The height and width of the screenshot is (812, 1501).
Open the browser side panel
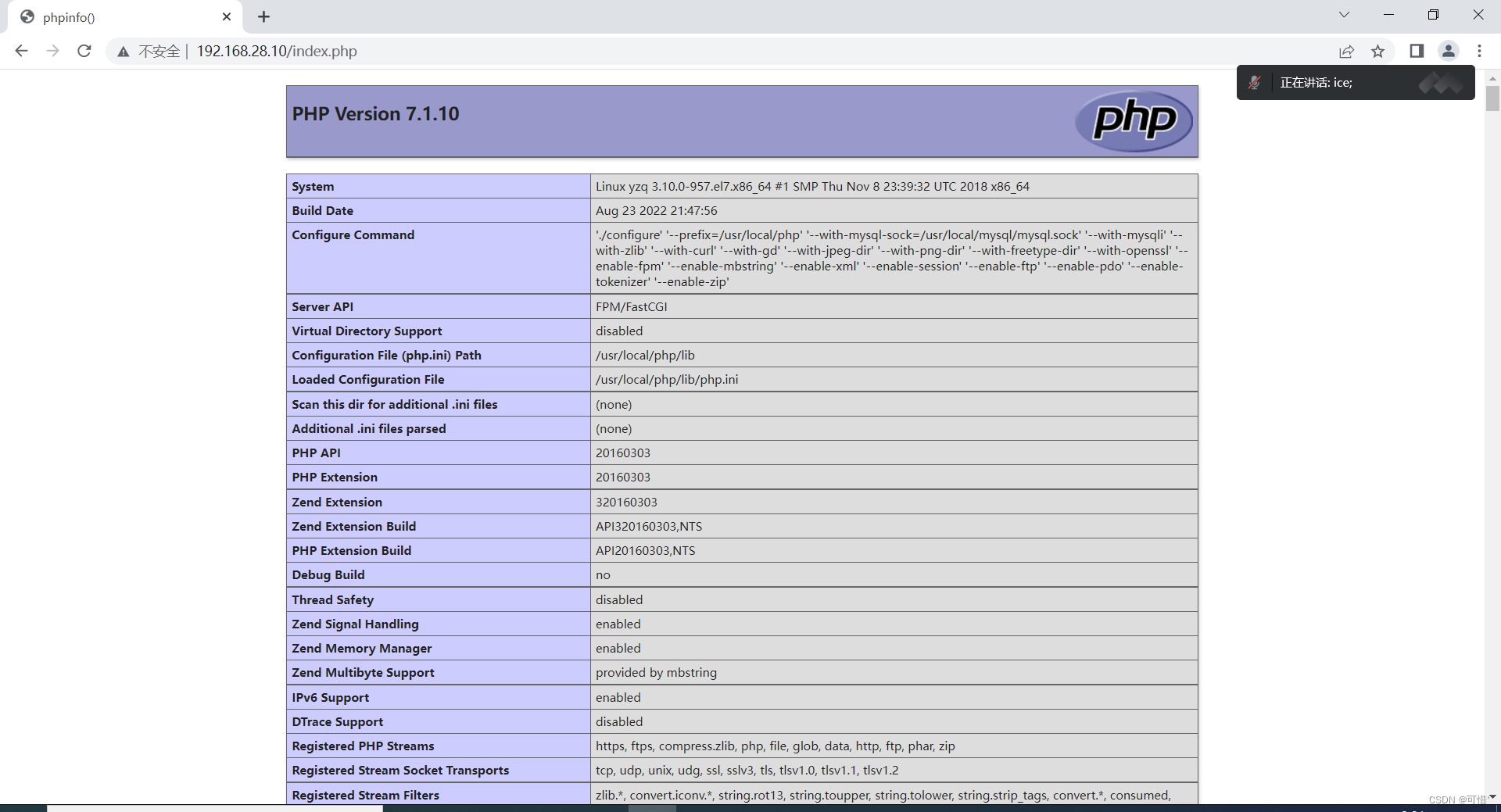click(x=1417, y=51)
